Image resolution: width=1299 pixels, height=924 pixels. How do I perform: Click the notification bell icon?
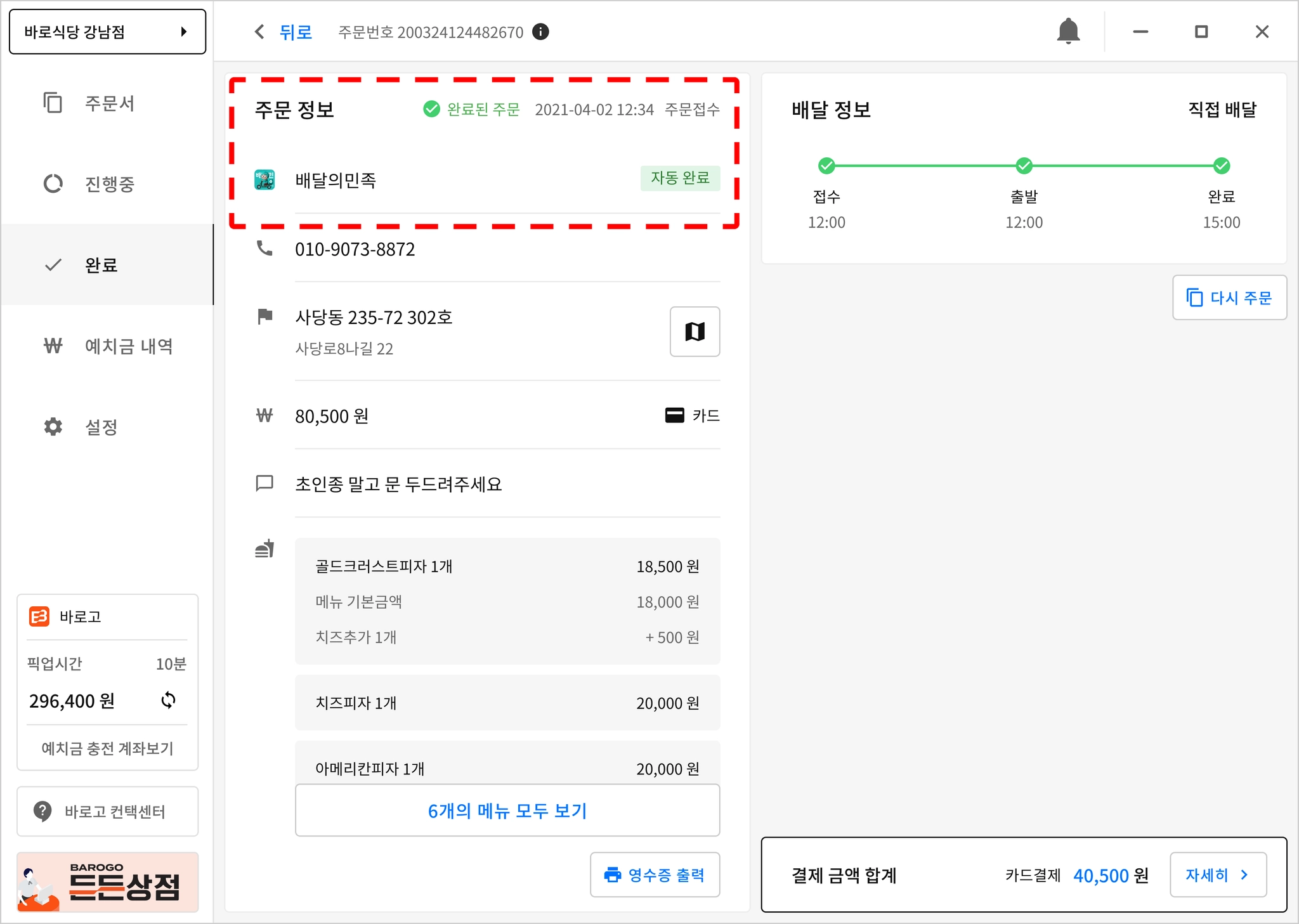click(1068, 31)
